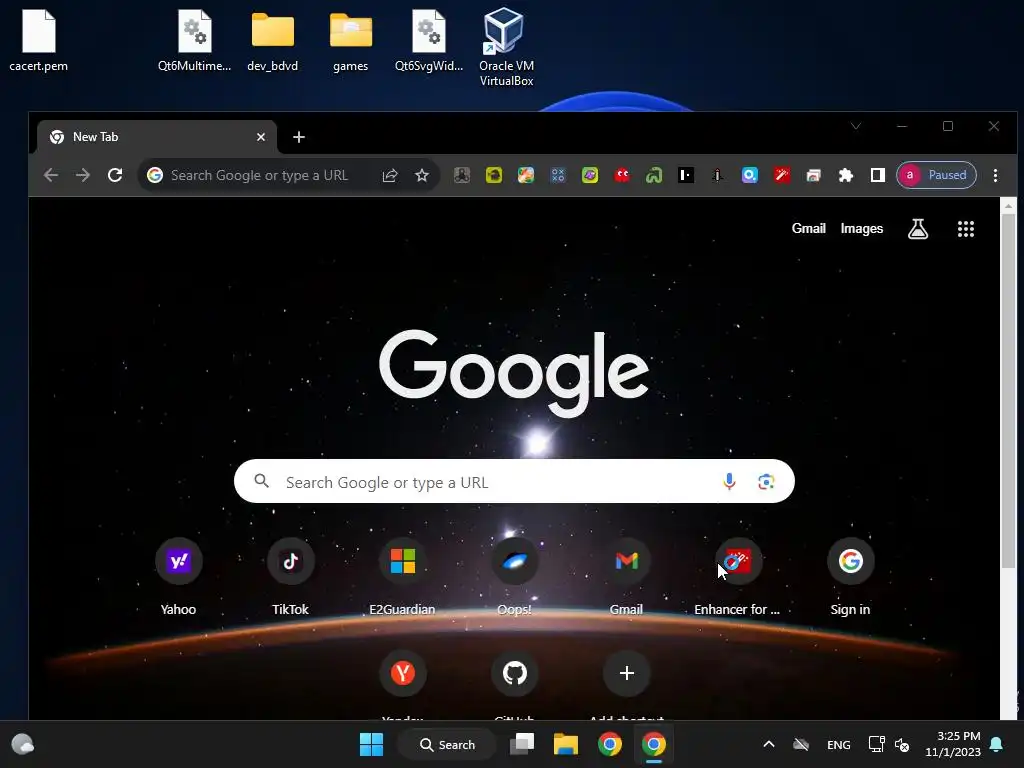Screen dimensions: 1024x768
Task: Go back using the browser back arrow
Action: pyautogui.click(x=51, y=175)
